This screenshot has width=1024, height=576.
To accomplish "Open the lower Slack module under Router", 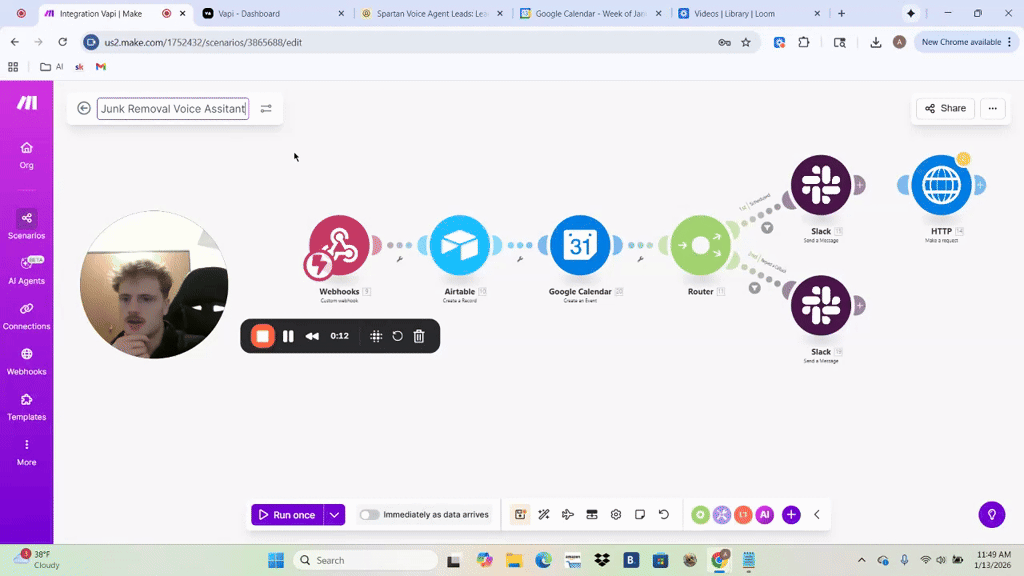I will [x=821, y=306].
